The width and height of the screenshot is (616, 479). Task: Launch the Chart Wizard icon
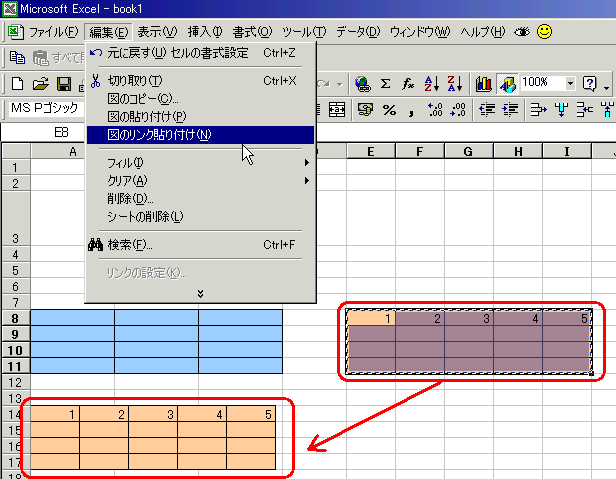[x=484, y=83]
